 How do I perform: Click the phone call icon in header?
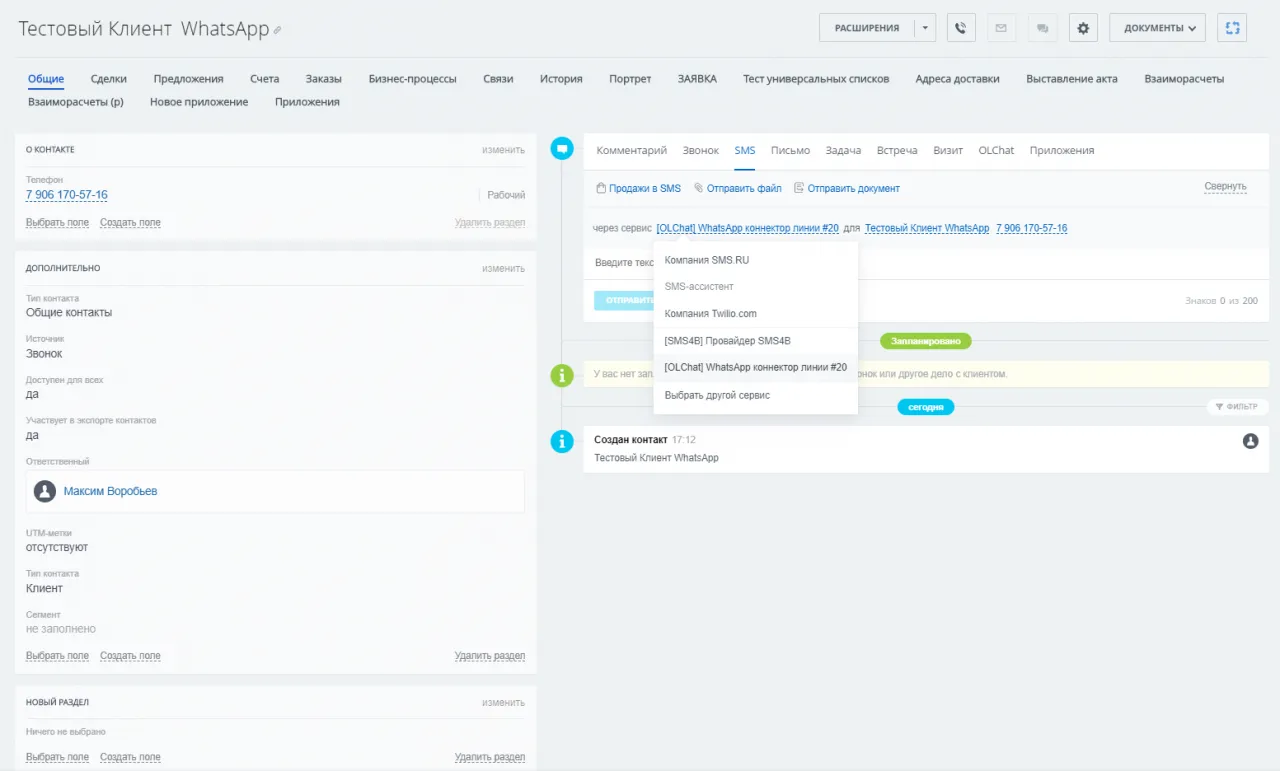coord(961,28)
